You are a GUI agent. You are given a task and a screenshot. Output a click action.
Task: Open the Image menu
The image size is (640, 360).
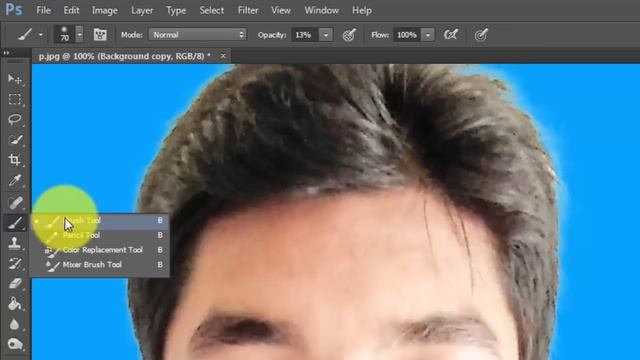pos(104,10)
